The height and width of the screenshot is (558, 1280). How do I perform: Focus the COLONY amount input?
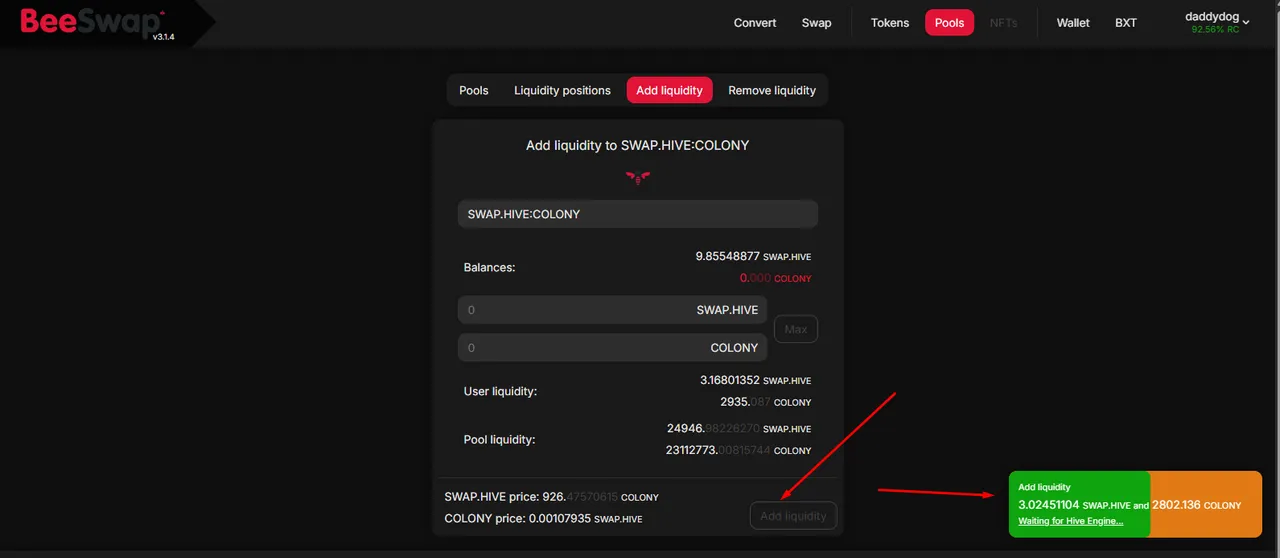pyautogui.click(x=612, y=348)
